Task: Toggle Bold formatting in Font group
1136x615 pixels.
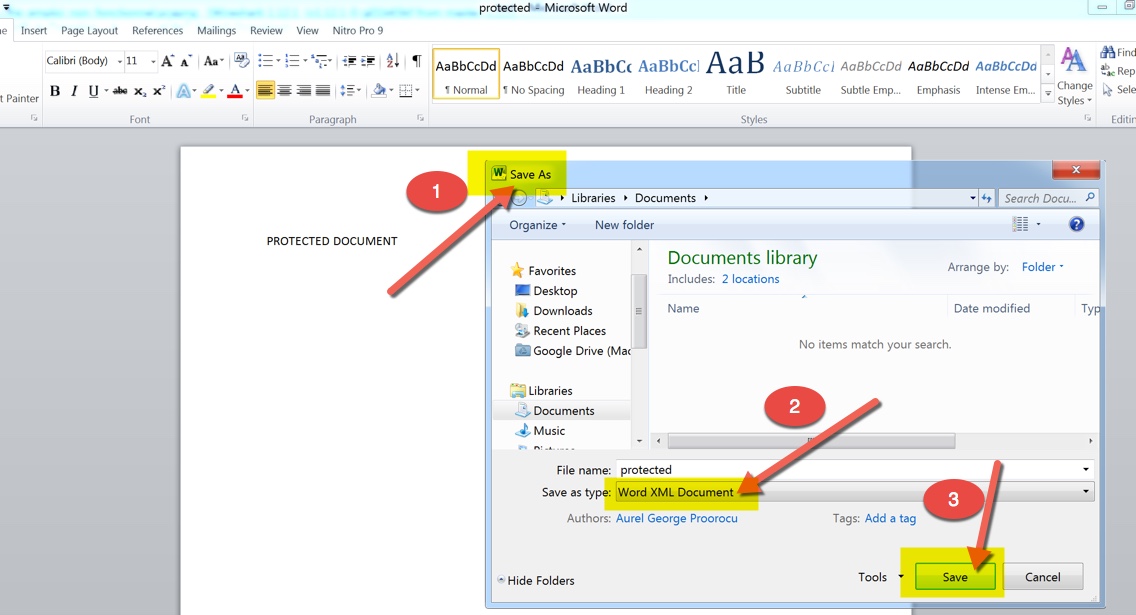Action: (x=55, y=91)
